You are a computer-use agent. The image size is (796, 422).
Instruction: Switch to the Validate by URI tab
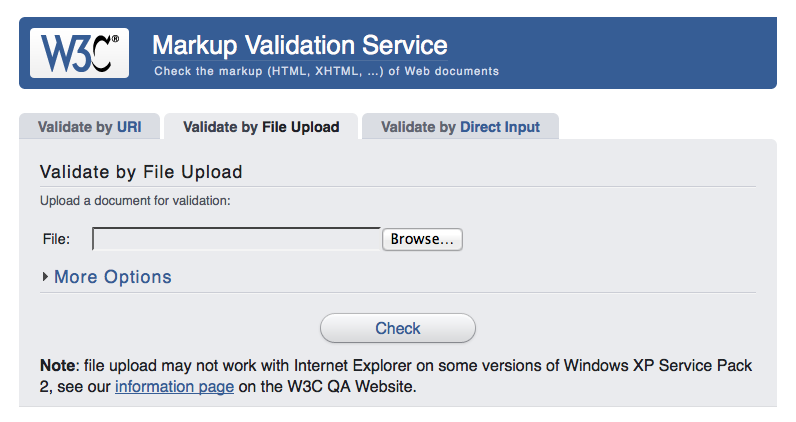(89, 127)
